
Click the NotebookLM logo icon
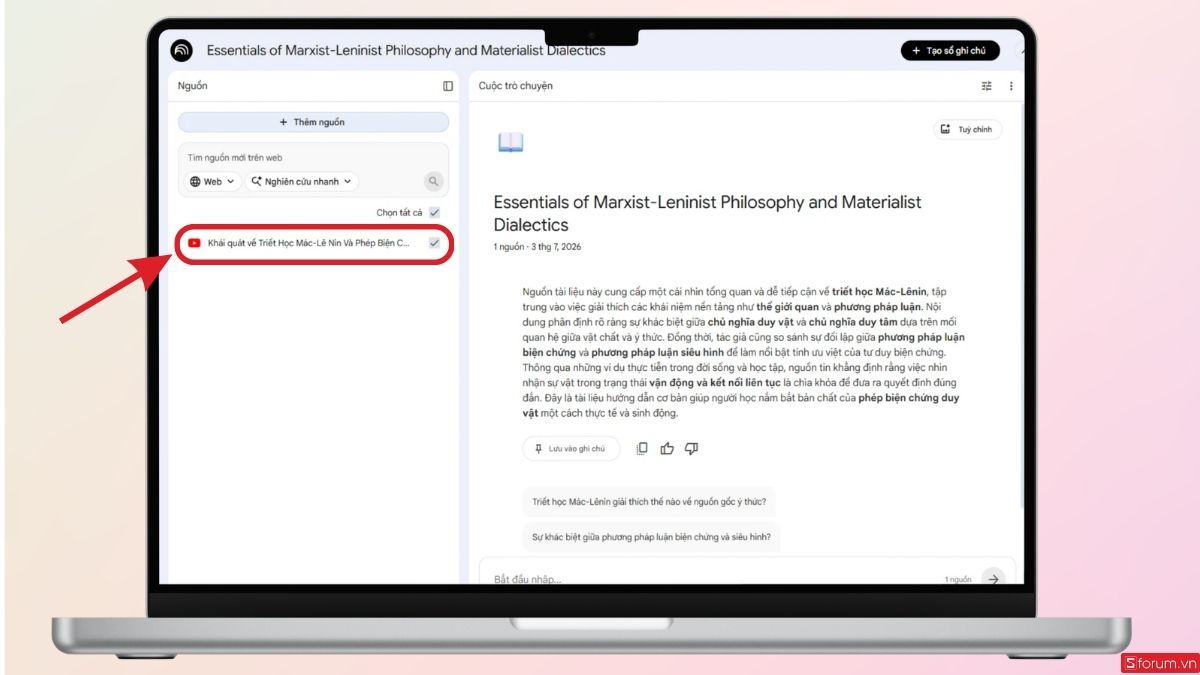pyautogui.click(x=181, y=51)
